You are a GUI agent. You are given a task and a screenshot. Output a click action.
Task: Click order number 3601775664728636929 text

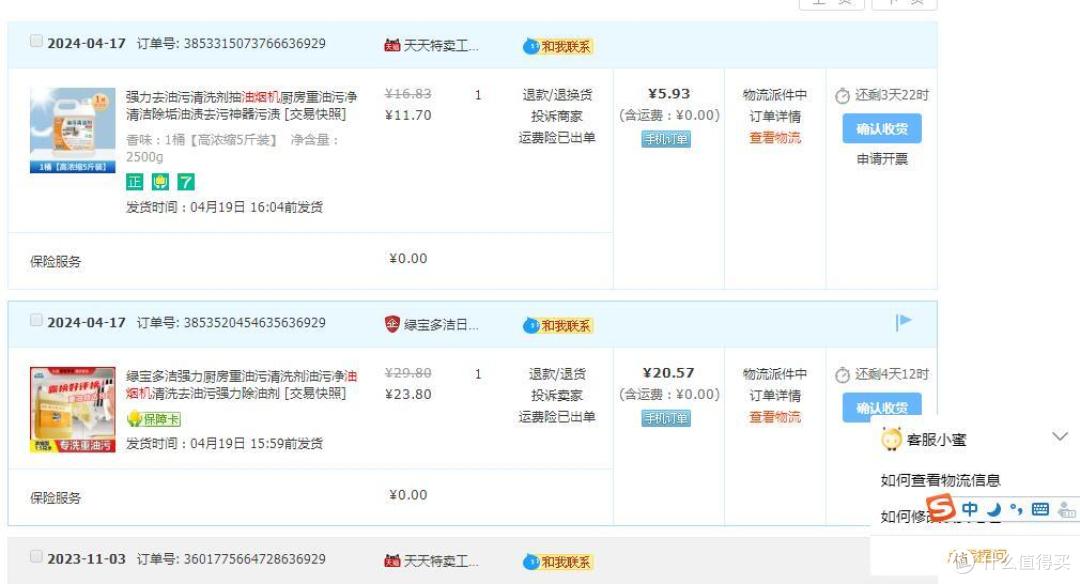254,559
